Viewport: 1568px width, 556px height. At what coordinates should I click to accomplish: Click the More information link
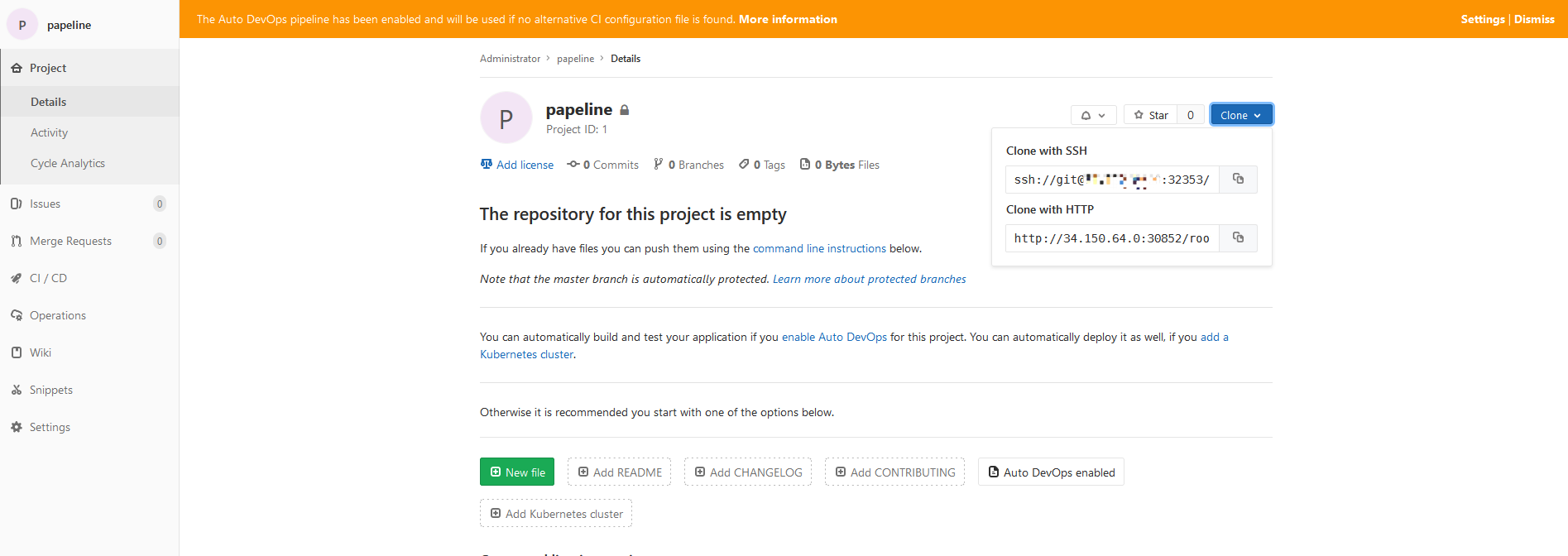[x=788, y=19]
